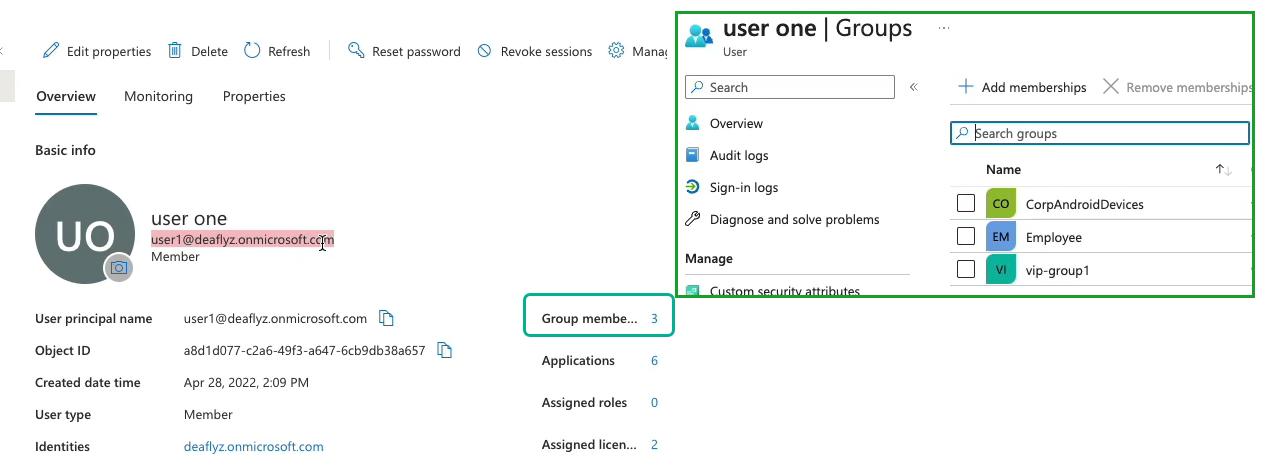Sort groups by Name column arrows
Viewport: 1272px width, 473px height.
click(1223, 170)
